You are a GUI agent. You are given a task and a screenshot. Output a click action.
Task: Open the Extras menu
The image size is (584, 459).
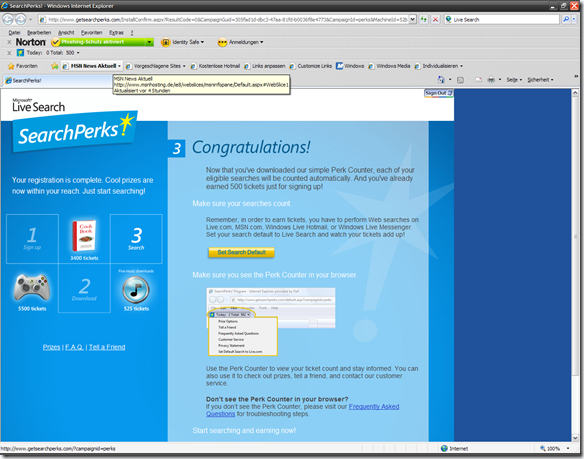pos(116,33)
